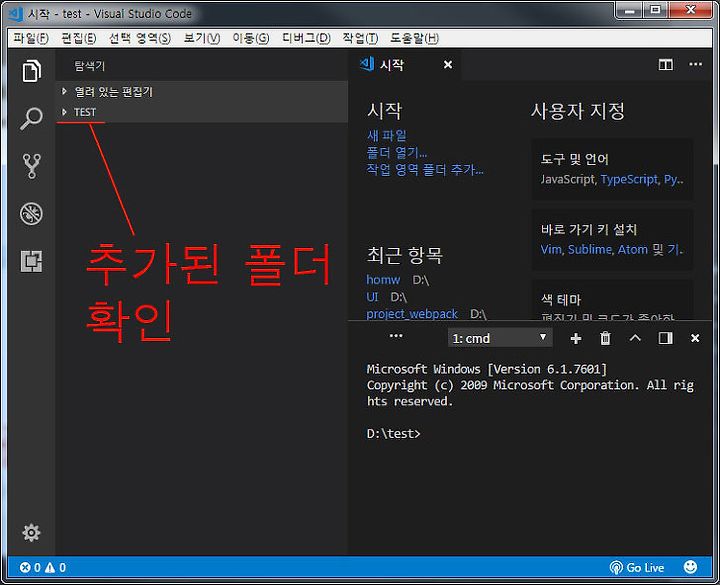The image size is (720, 585).
Task: Click the Vim keymap link
Action: [x=551, y=249]
